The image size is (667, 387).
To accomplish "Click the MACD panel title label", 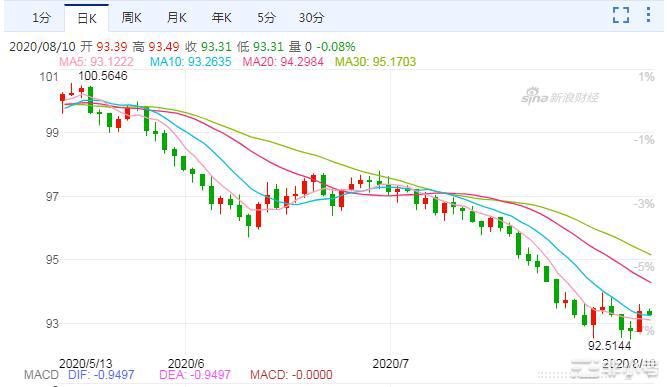I will tap(41, 375).
